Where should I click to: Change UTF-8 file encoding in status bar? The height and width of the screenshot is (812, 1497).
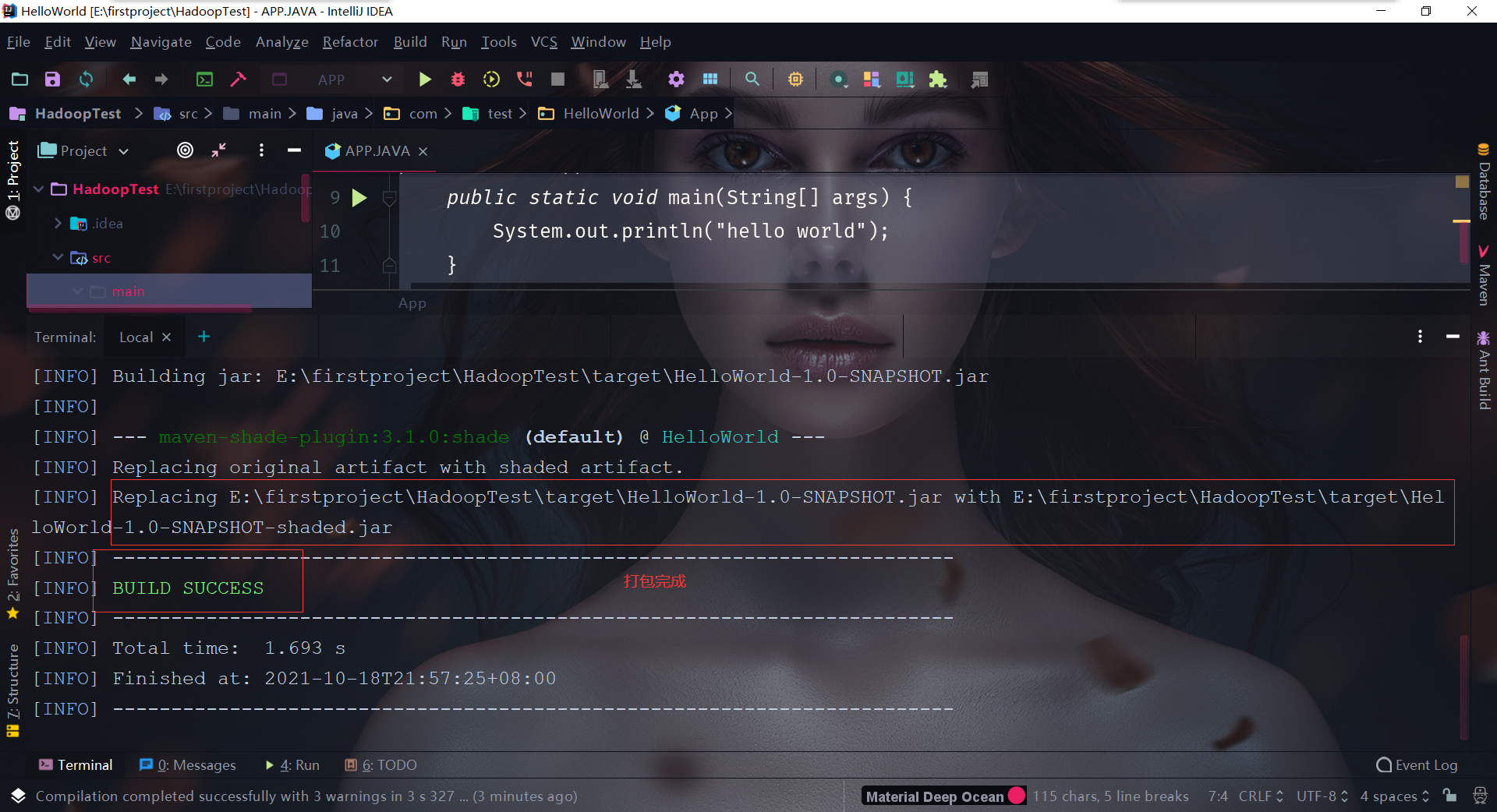pos(1322,796)
